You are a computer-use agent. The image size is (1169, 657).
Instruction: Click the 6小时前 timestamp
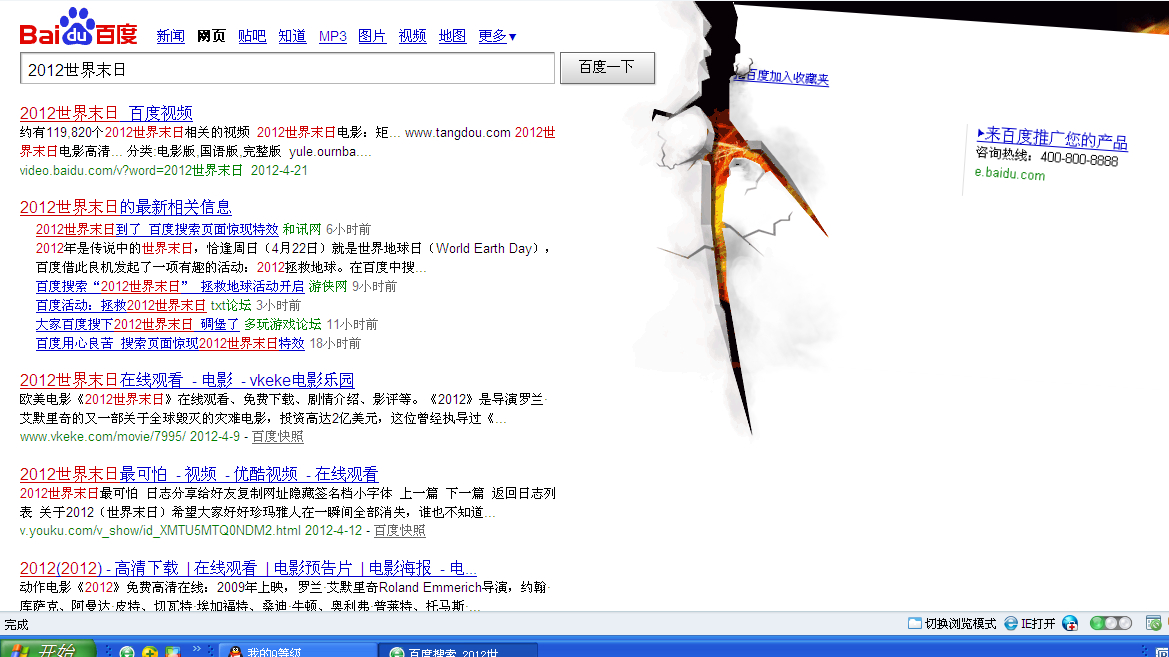[x=348, y=230]
